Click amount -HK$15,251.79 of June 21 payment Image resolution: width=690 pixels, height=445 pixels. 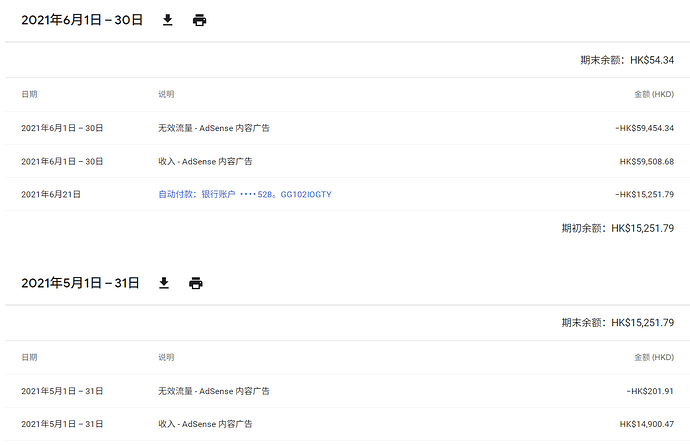pyautogui.click(x=644, y=194)
